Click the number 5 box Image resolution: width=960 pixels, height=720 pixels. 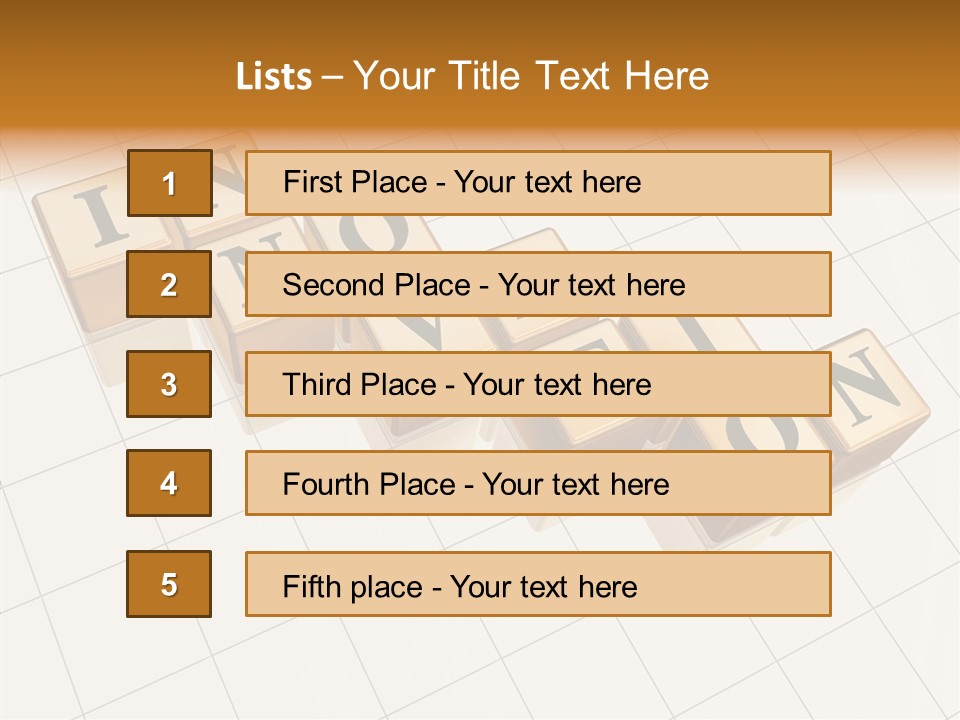169,584
